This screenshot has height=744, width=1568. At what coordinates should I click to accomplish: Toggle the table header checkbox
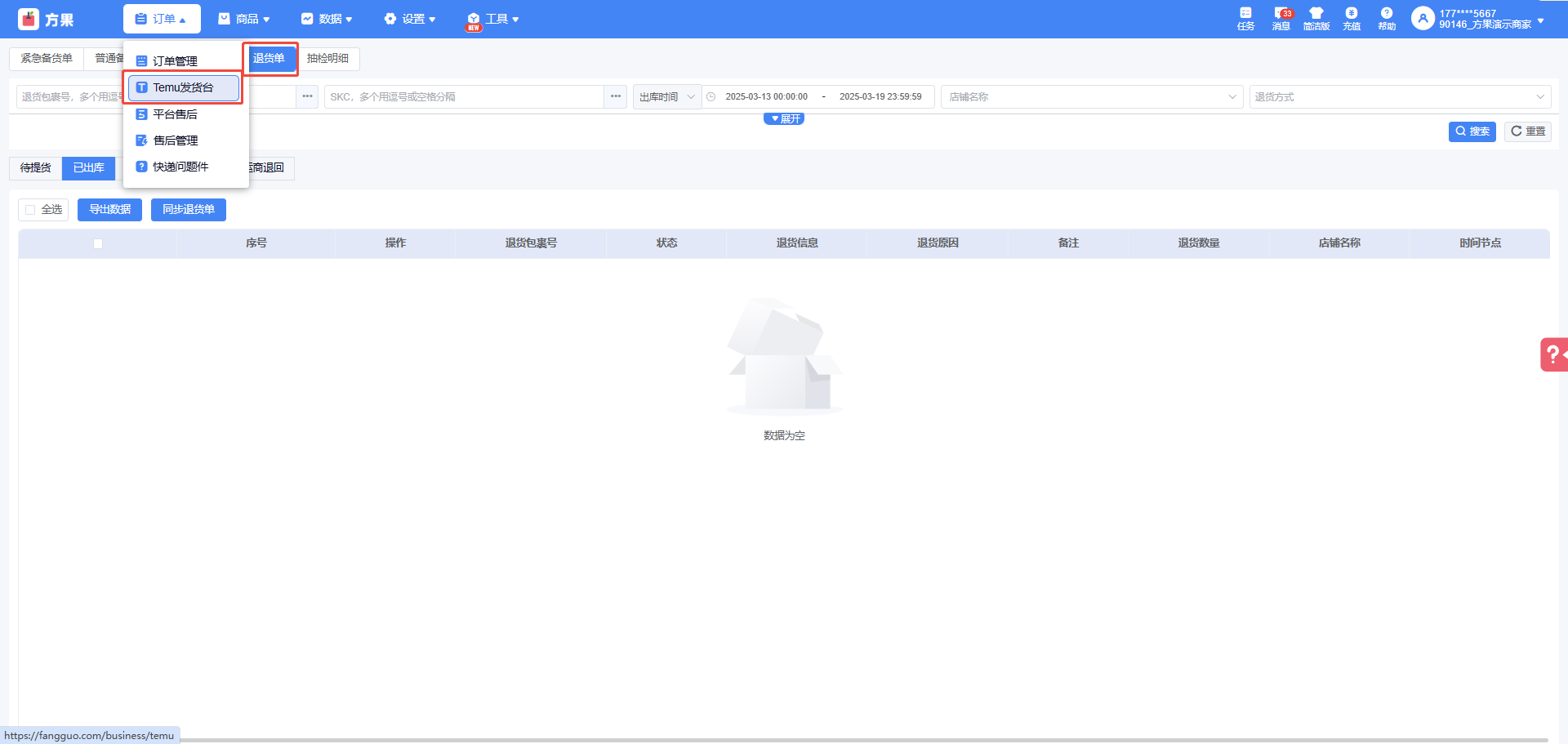[x=98, y=243]
